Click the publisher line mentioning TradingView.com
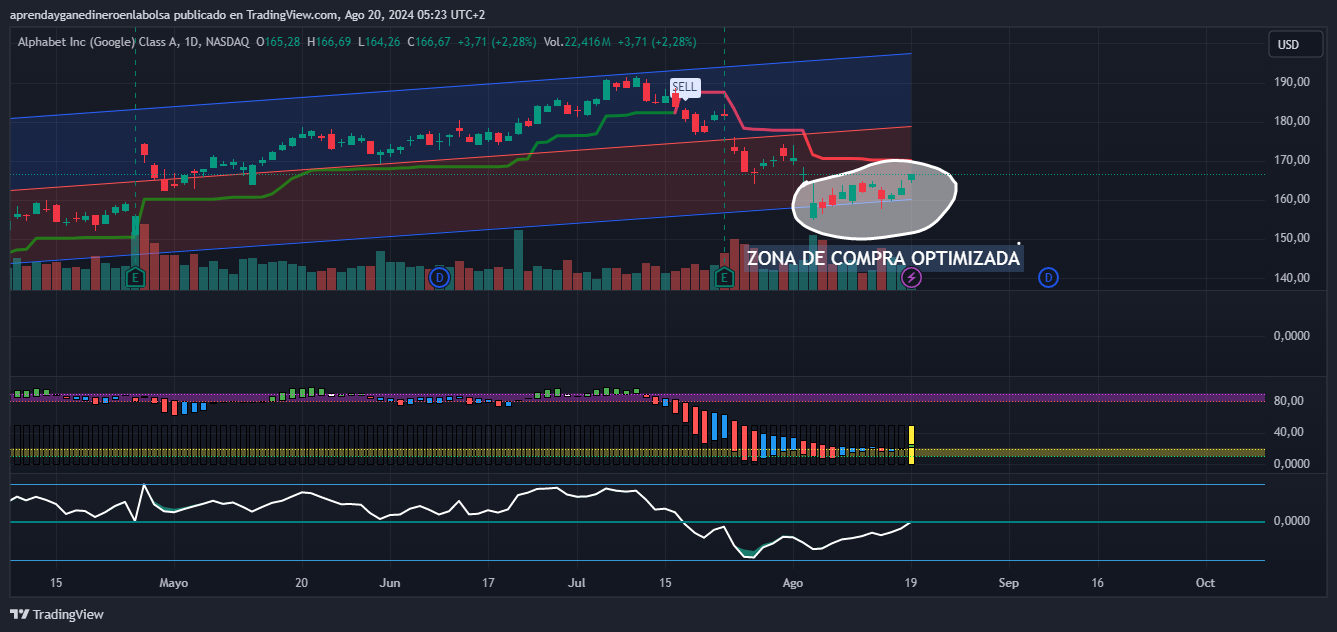 pyautogui.click(x=246, y=14)
